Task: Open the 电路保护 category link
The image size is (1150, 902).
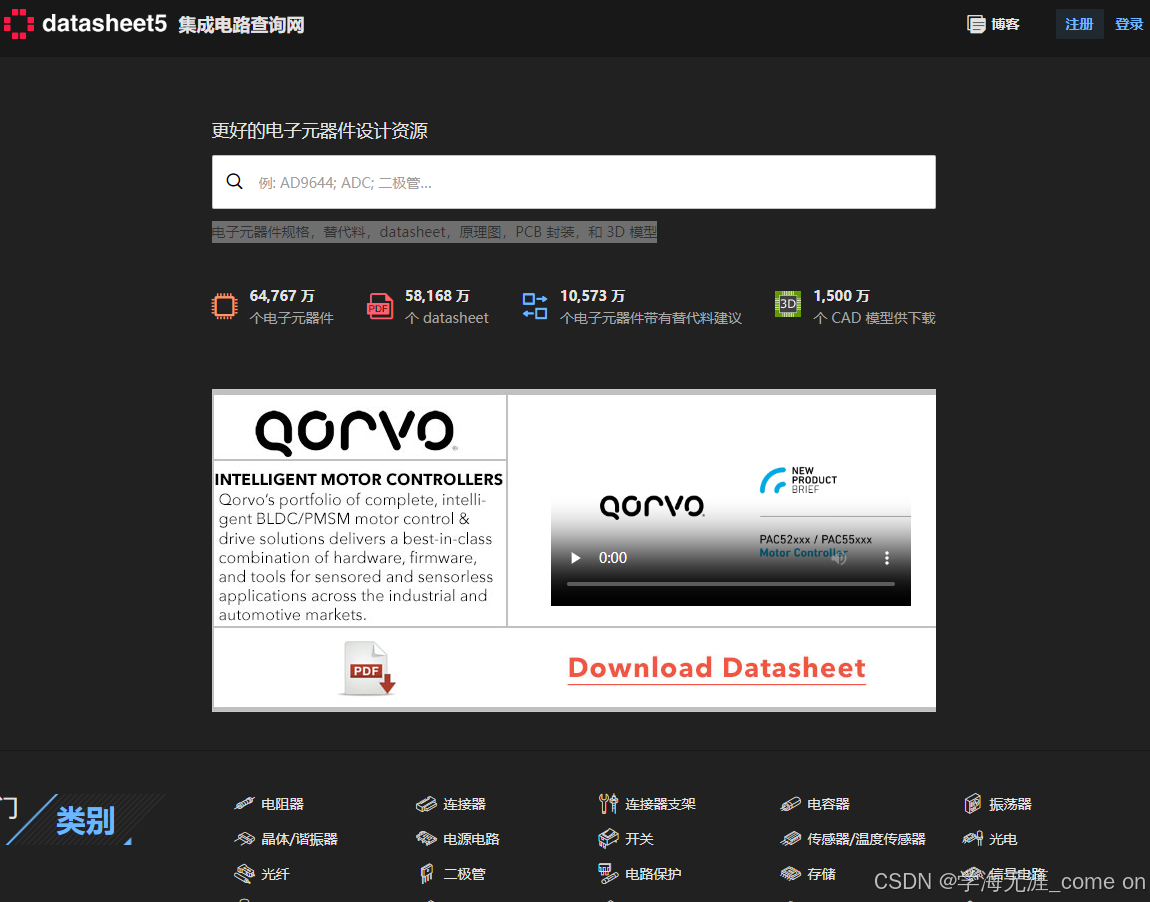Action: click(x=653, y=874)
